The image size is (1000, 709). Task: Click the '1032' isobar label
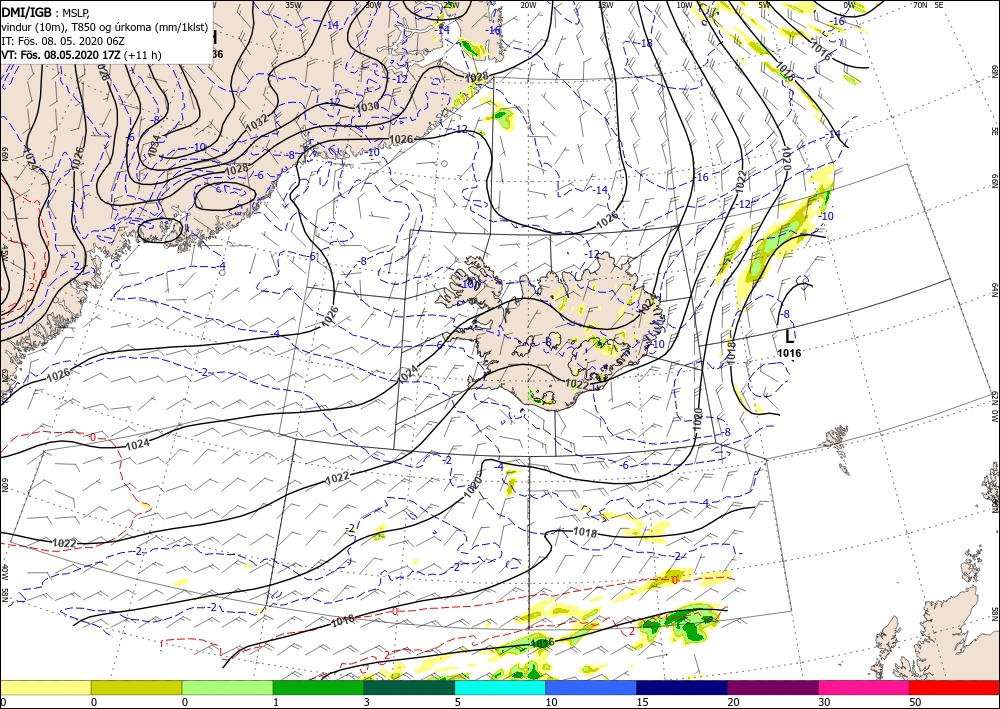[x=257, y=121]
